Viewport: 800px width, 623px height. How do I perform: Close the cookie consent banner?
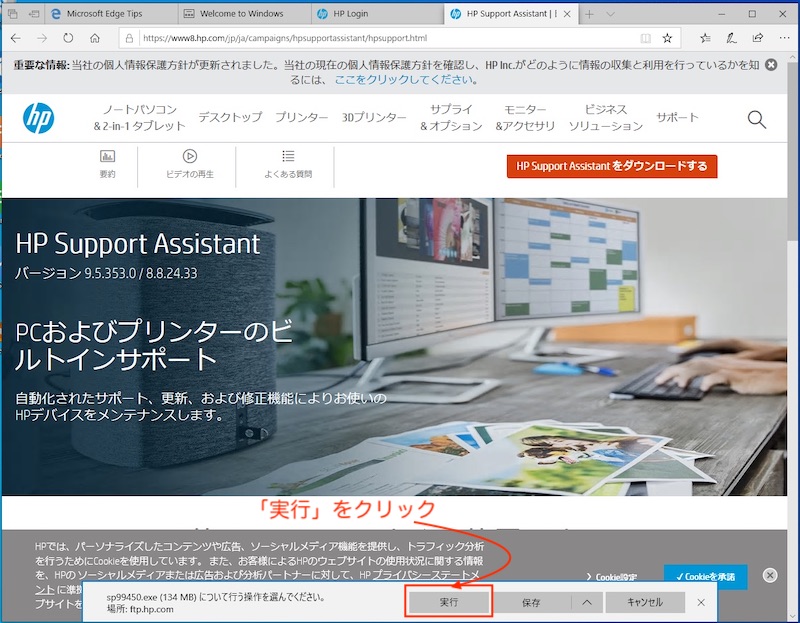(770, 576)
